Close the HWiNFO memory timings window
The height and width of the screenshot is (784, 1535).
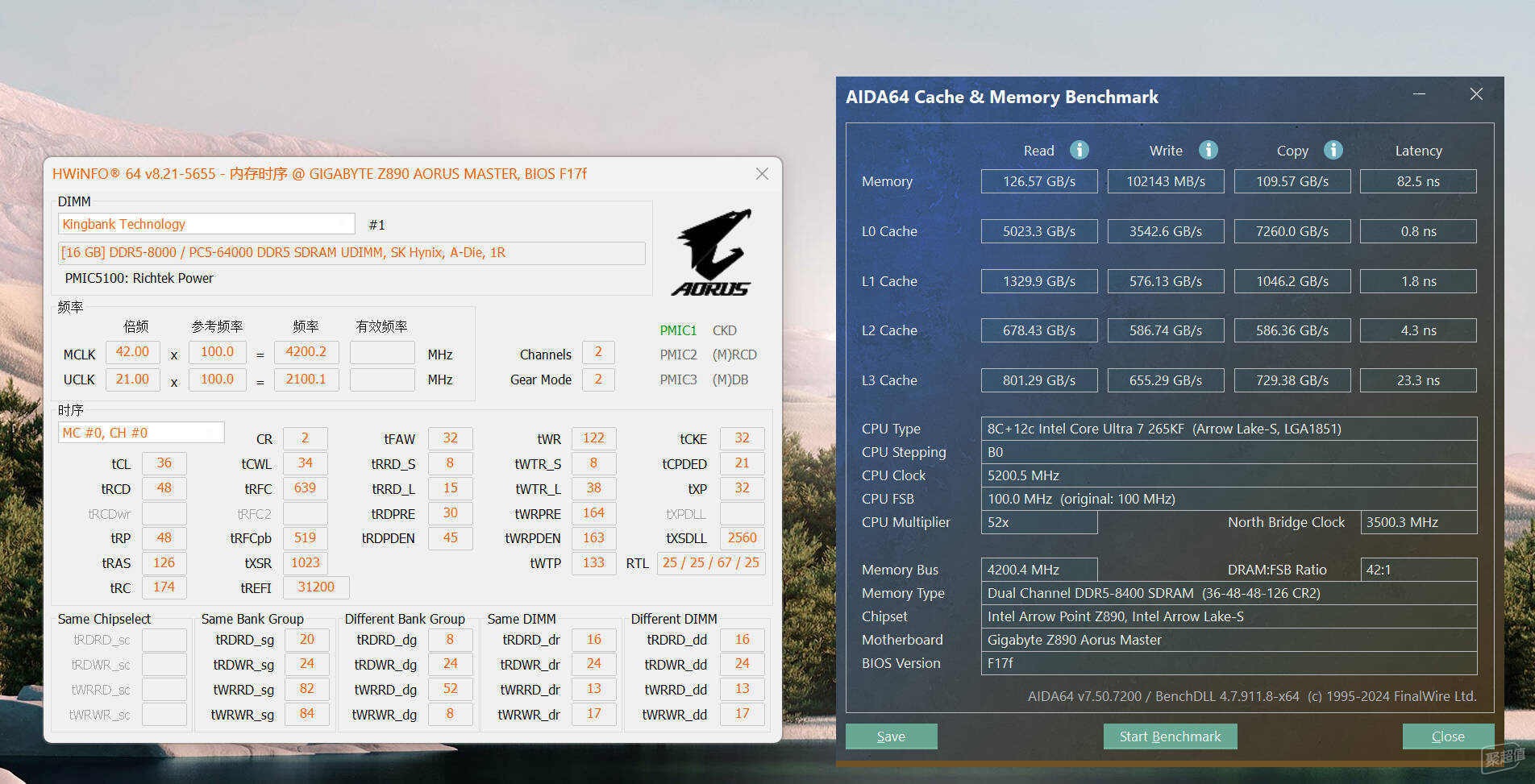[762, 173]
